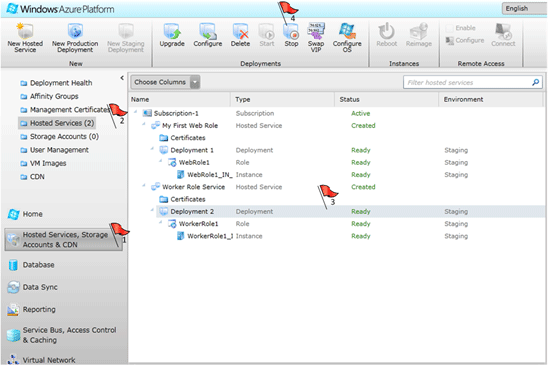Image resolution: width=548 pixels, height=365 pixels.
Task: Open Management Certificates folder
Action: click(65, 110)
